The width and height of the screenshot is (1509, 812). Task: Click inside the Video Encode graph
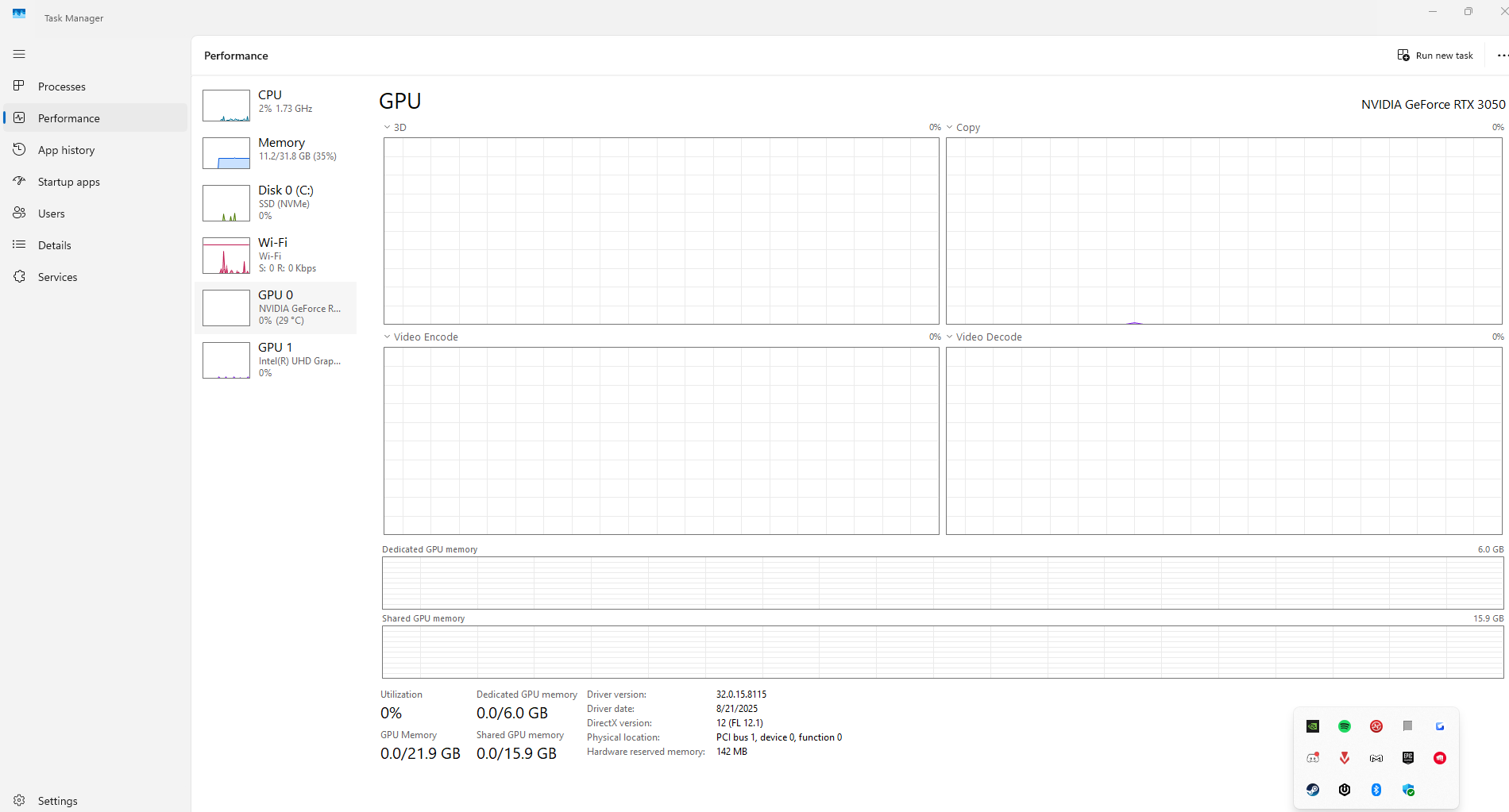click(x=662, y=441)
